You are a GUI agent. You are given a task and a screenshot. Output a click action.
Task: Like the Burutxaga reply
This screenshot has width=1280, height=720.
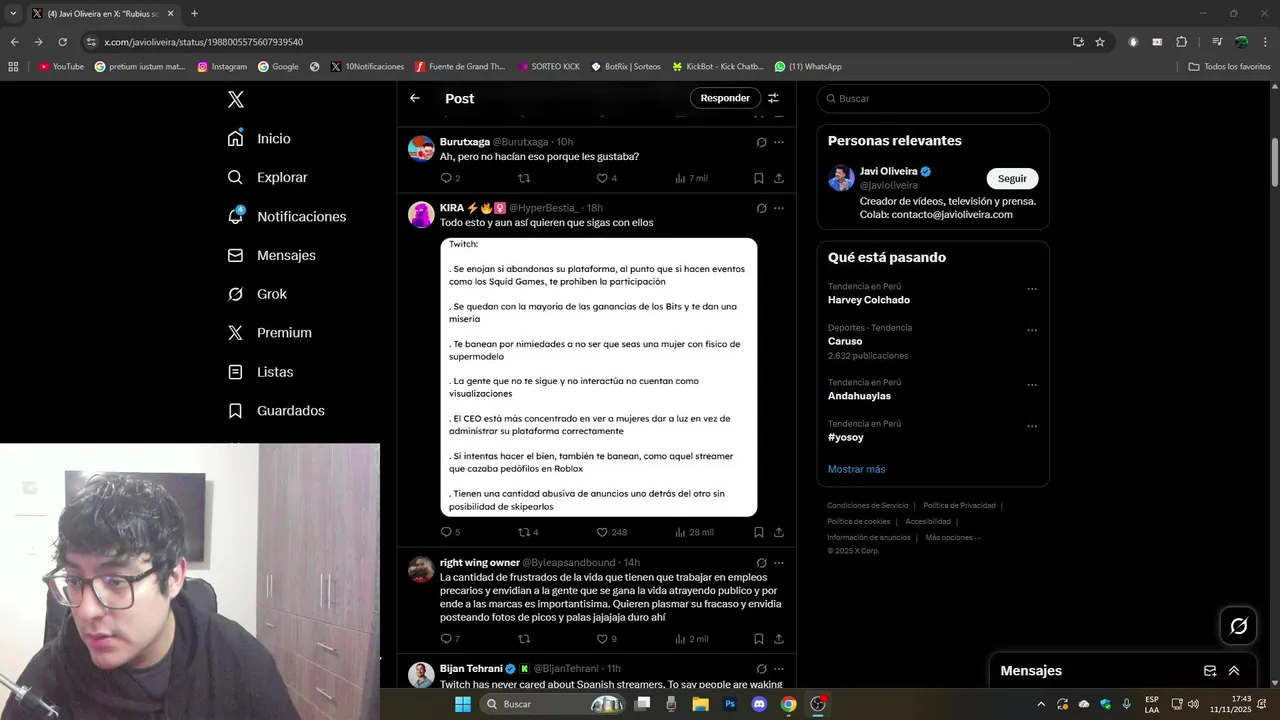click(602, 178)
